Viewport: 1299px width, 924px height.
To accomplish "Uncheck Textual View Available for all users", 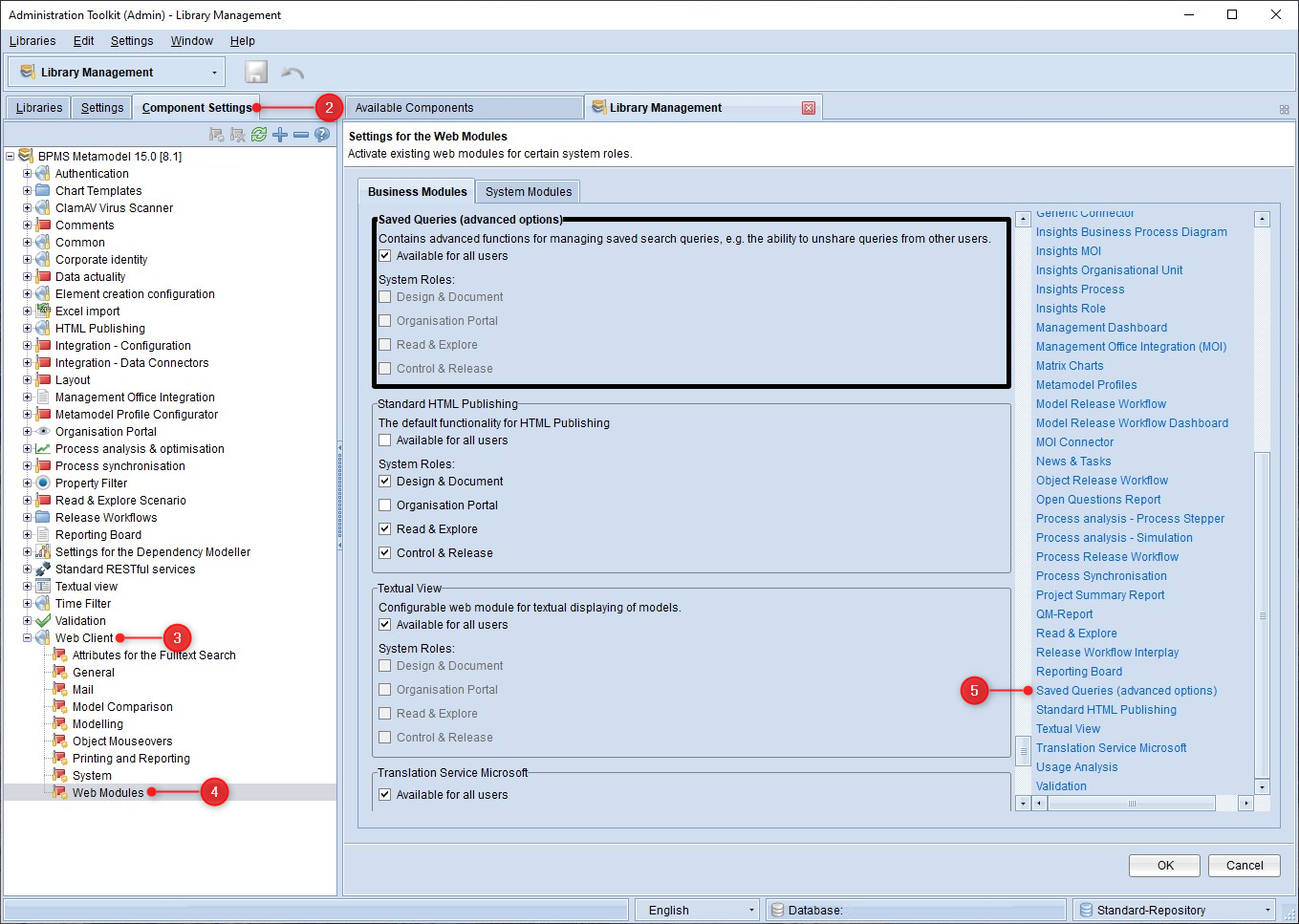I will coord(385,624).
